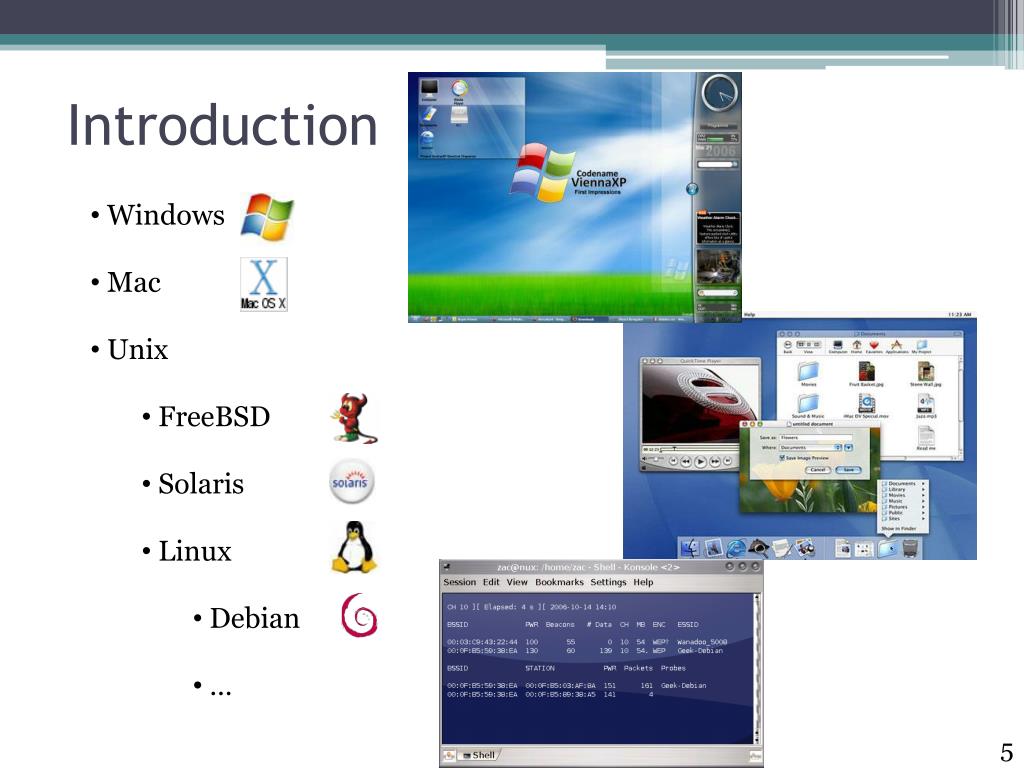Click the Finder view mode switcher
The width and height of the screenshot is (1024, 768).
click(x=808, y=344)
